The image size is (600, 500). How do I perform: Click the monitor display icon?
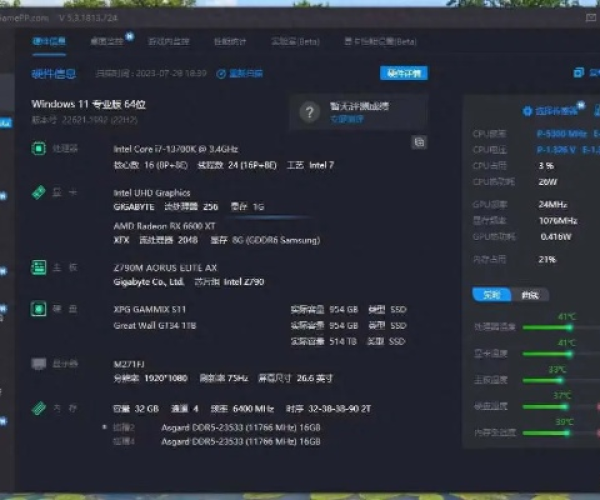[x=38, y=363]
